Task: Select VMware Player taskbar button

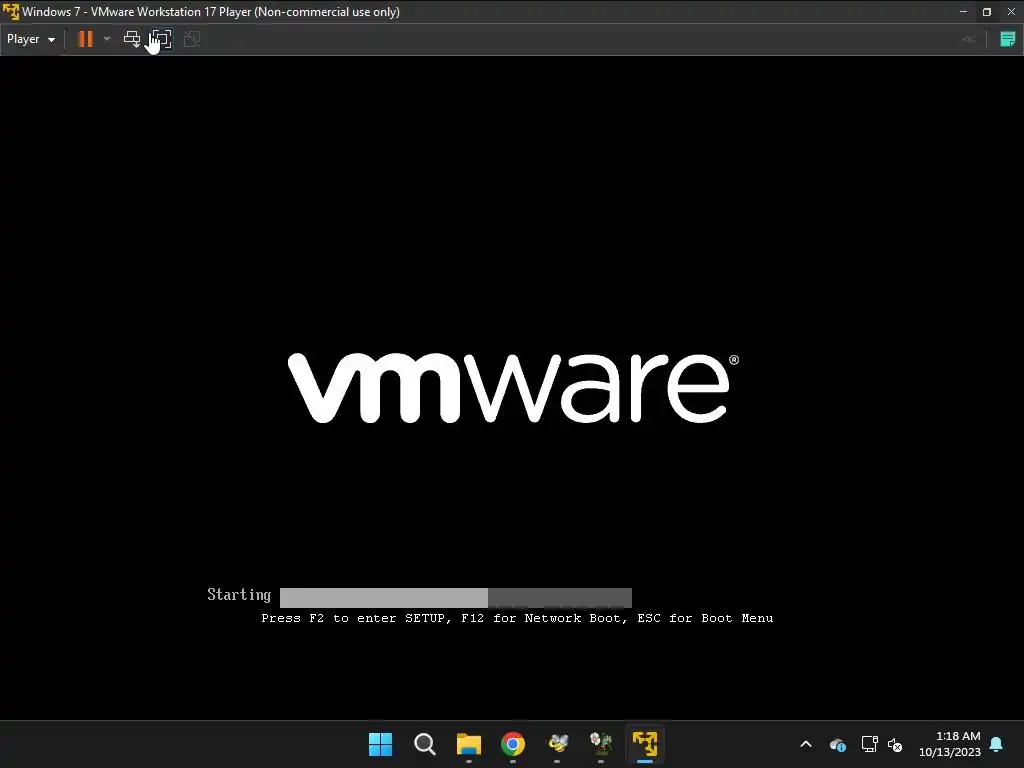Action: [645, 744]
